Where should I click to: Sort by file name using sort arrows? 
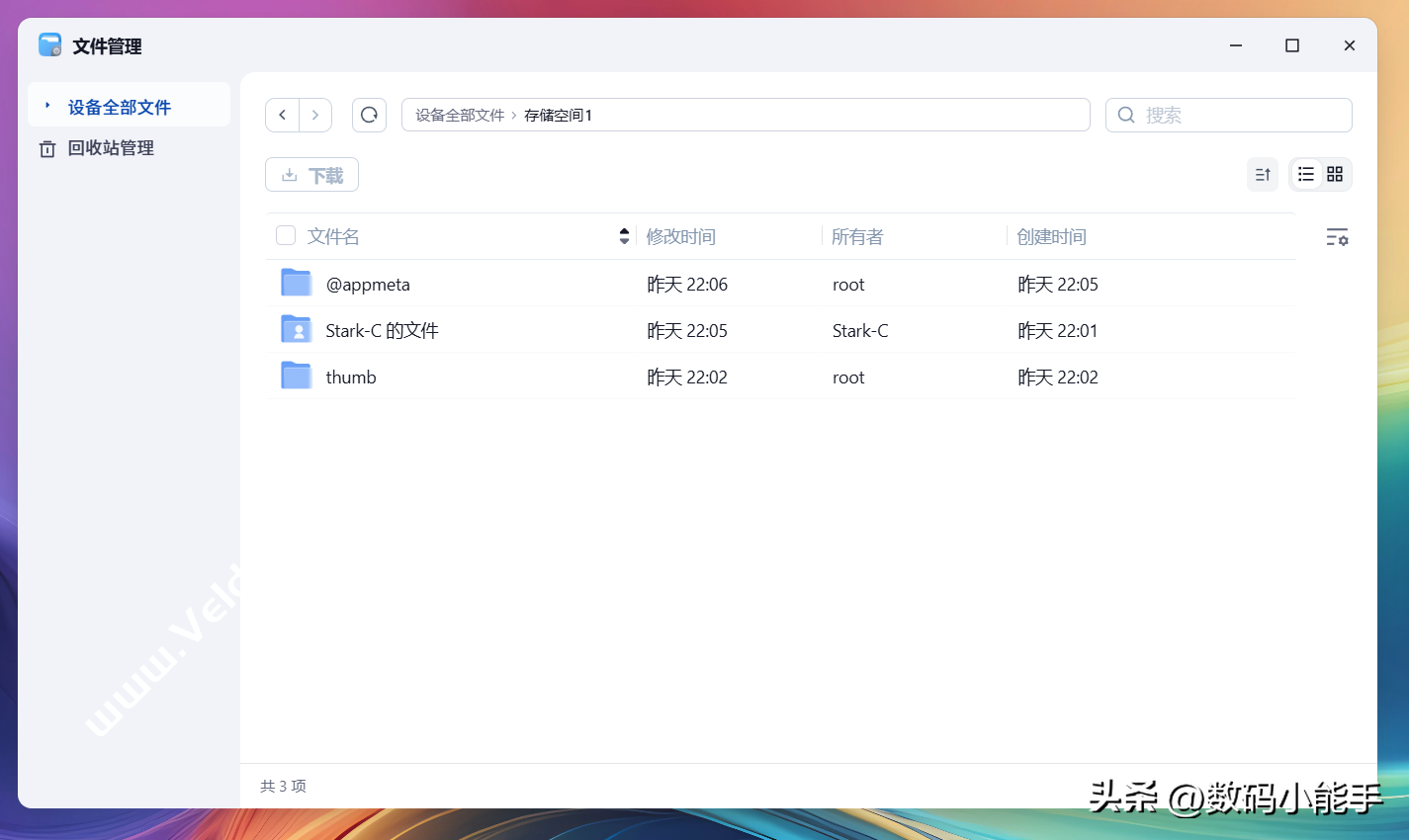624,236
